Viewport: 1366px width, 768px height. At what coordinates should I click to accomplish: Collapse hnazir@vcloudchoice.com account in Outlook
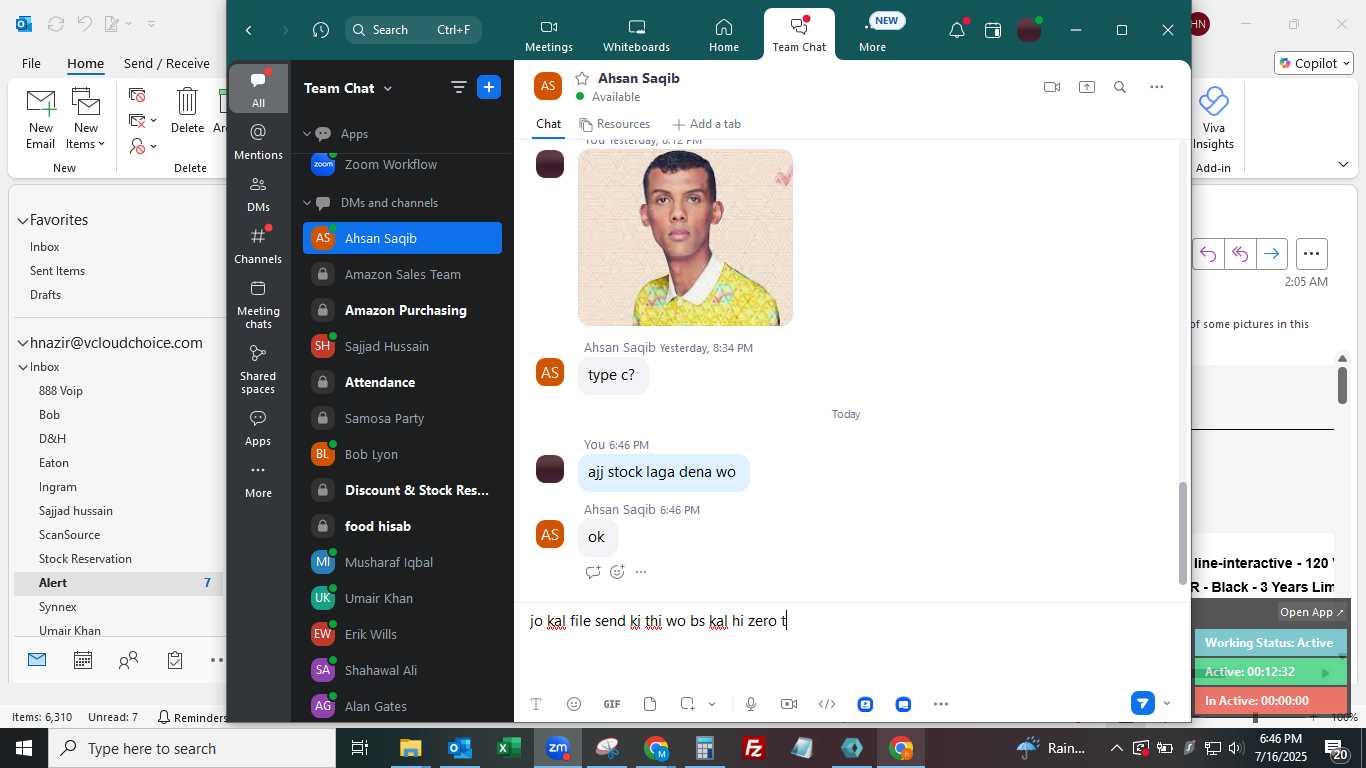pos(22,343)
